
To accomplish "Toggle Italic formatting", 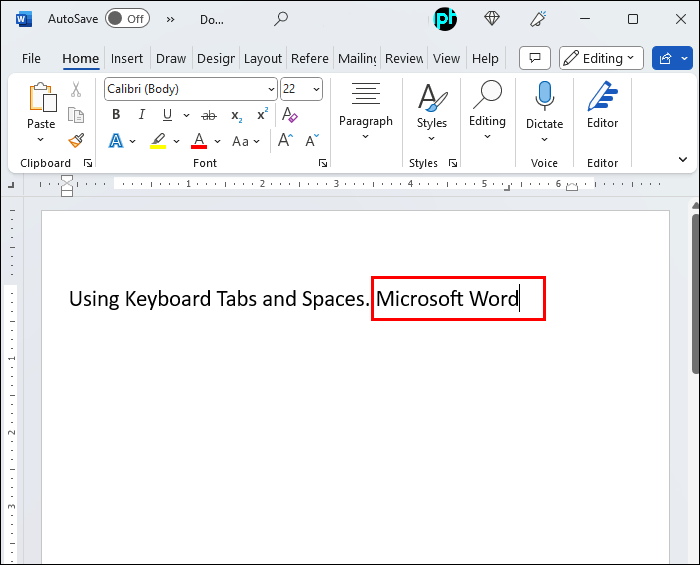I will click(141, 115).
